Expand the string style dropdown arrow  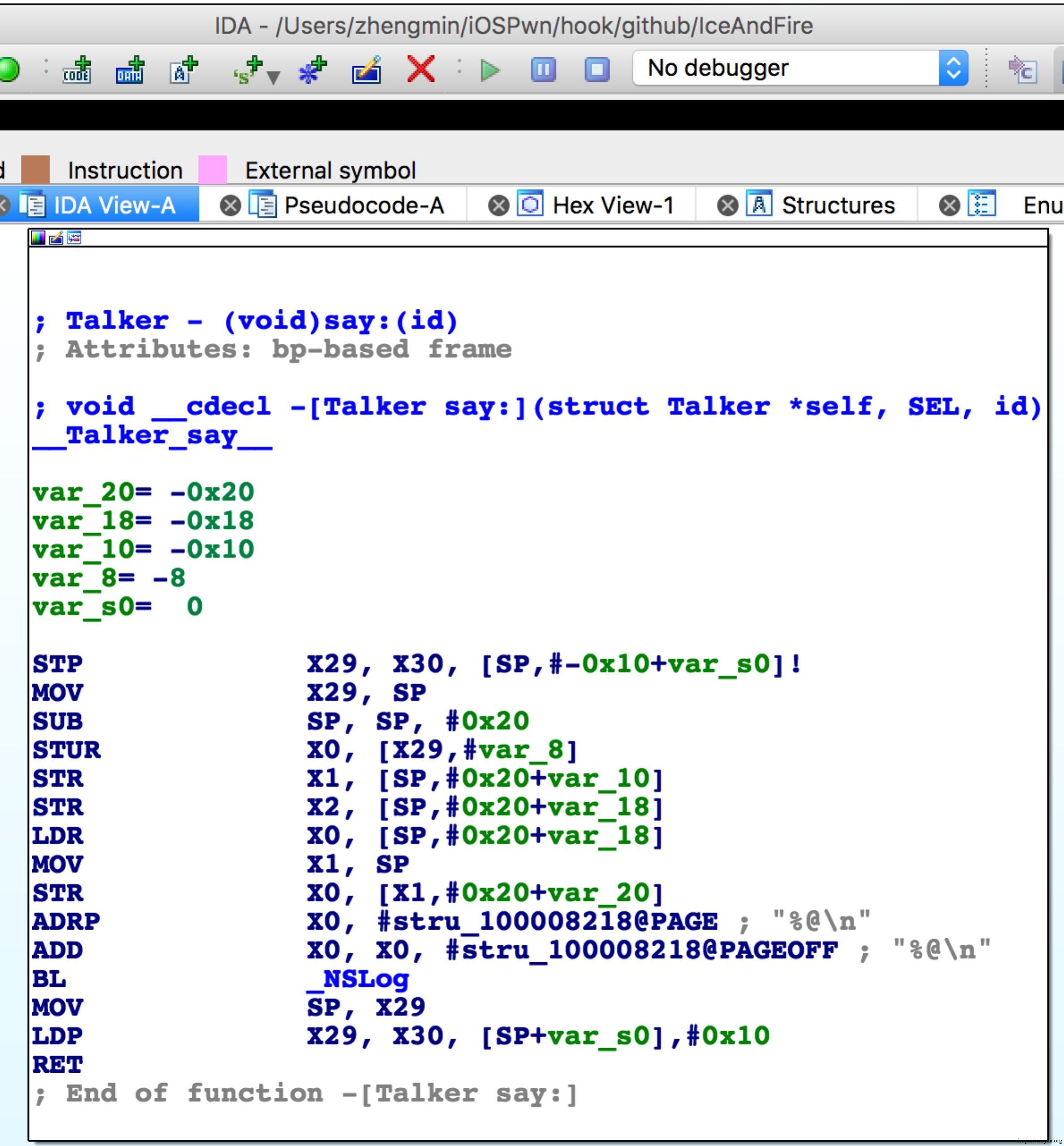274,77
